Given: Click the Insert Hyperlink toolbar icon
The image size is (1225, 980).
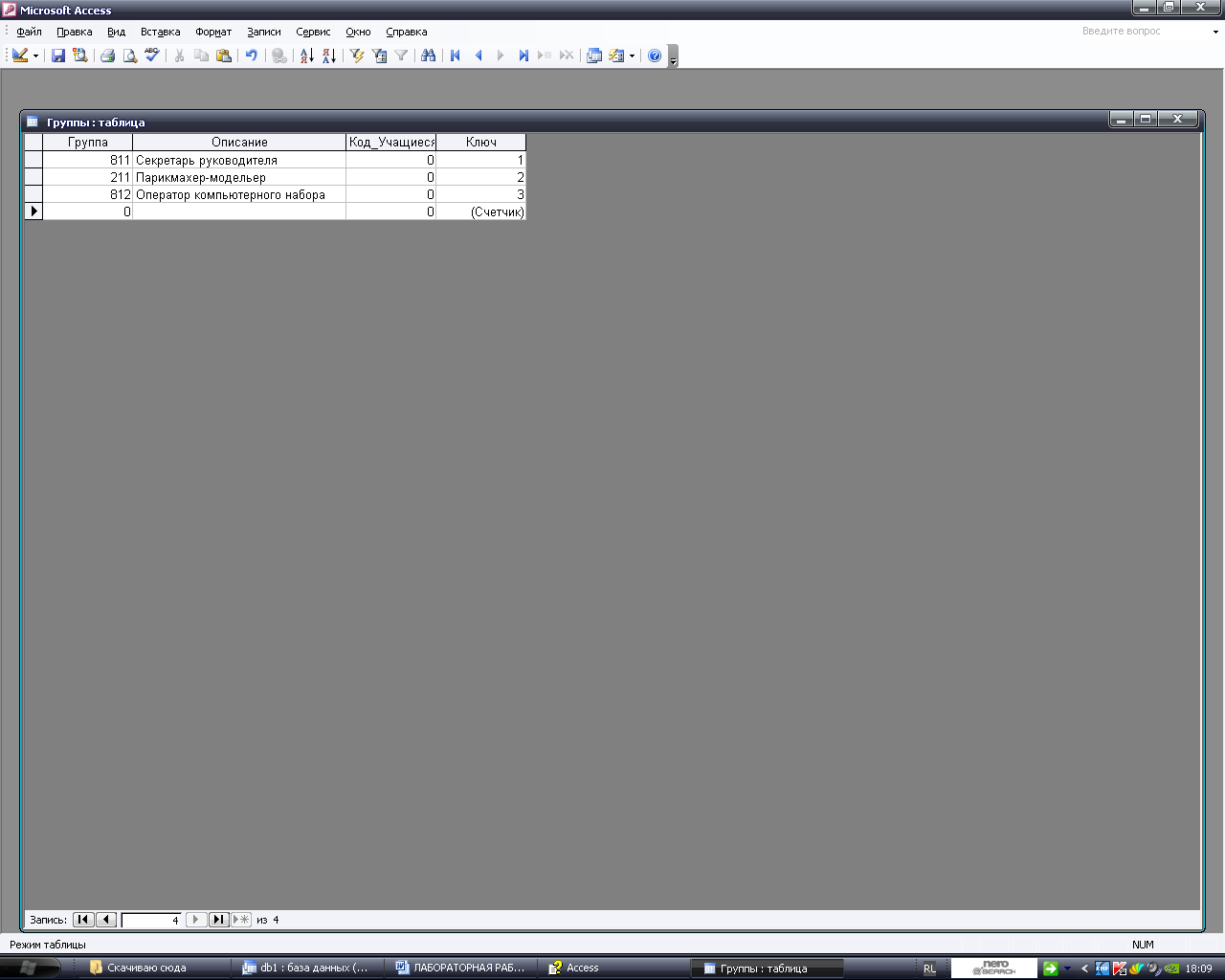Looking at the screenshot, I should coord(279,56).
